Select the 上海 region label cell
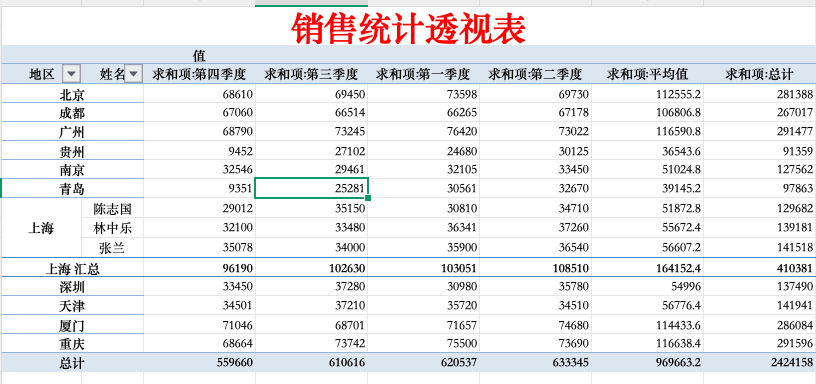 pyautogui.click(x=41, y=228)
